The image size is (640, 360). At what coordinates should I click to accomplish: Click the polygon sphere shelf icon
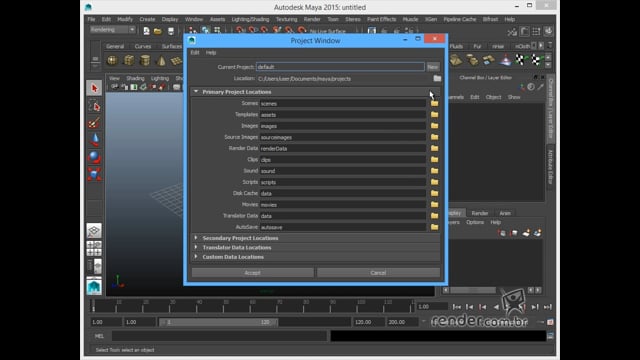pos(112,60)
